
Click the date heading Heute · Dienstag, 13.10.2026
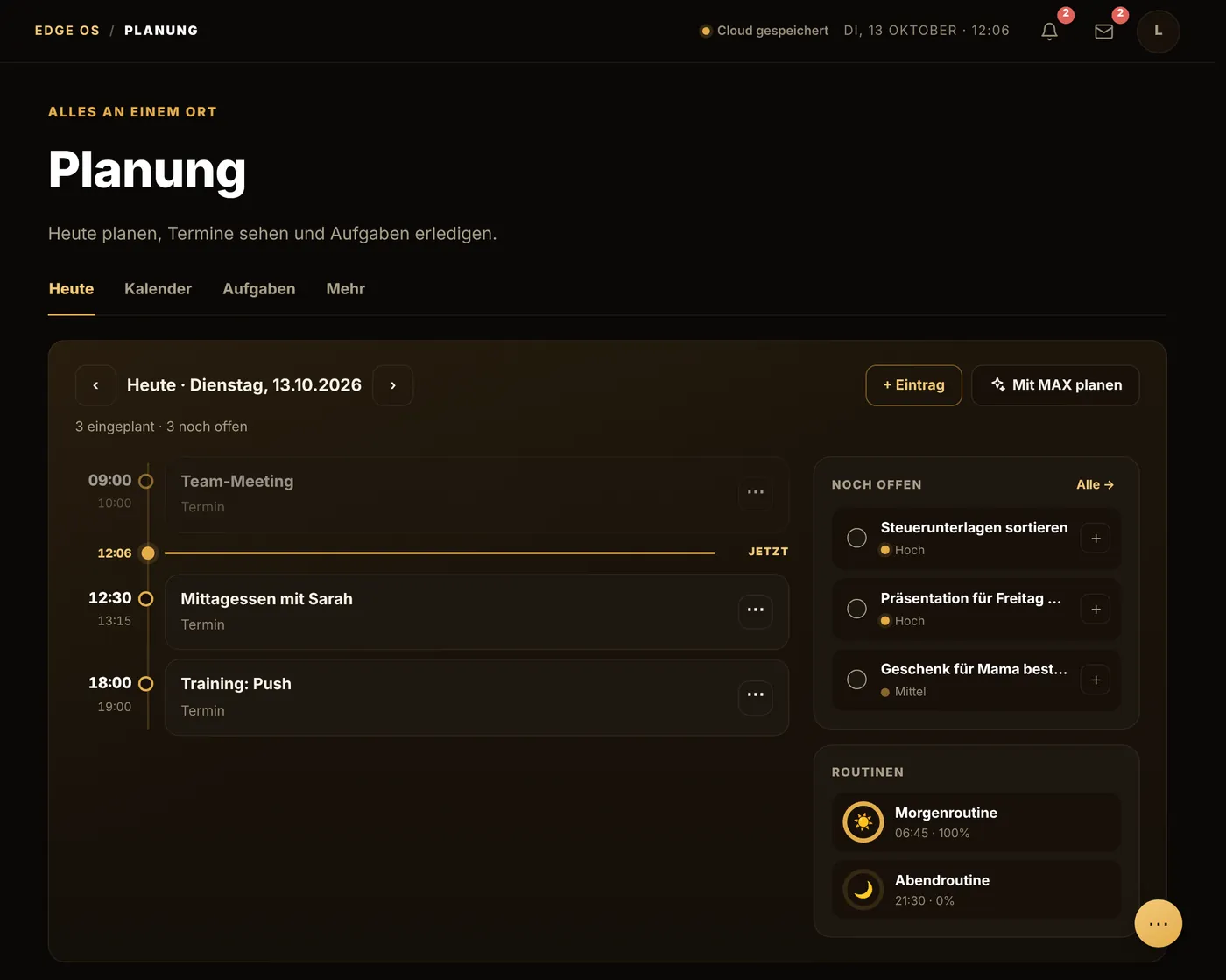tap(244, 385)
